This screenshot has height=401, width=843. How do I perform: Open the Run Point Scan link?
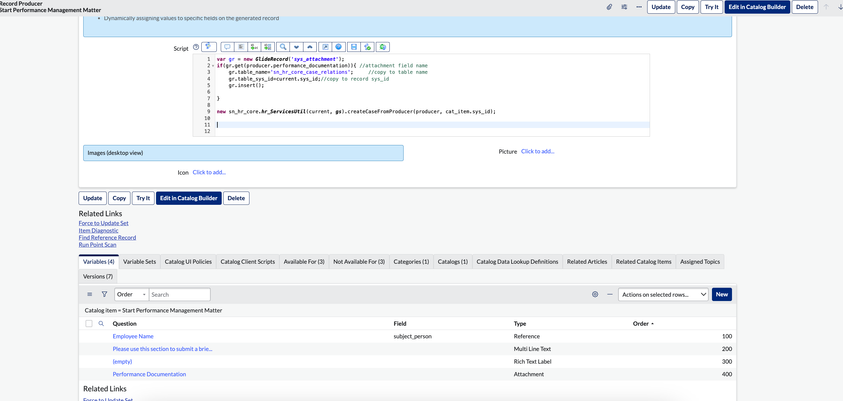(x=97, y=245)
